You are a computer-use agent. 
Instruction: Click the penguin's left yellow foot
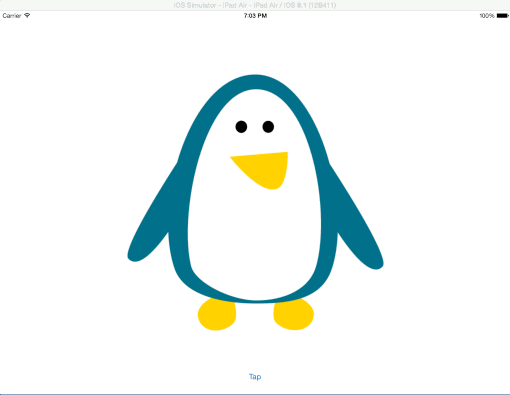coord(217,315)
